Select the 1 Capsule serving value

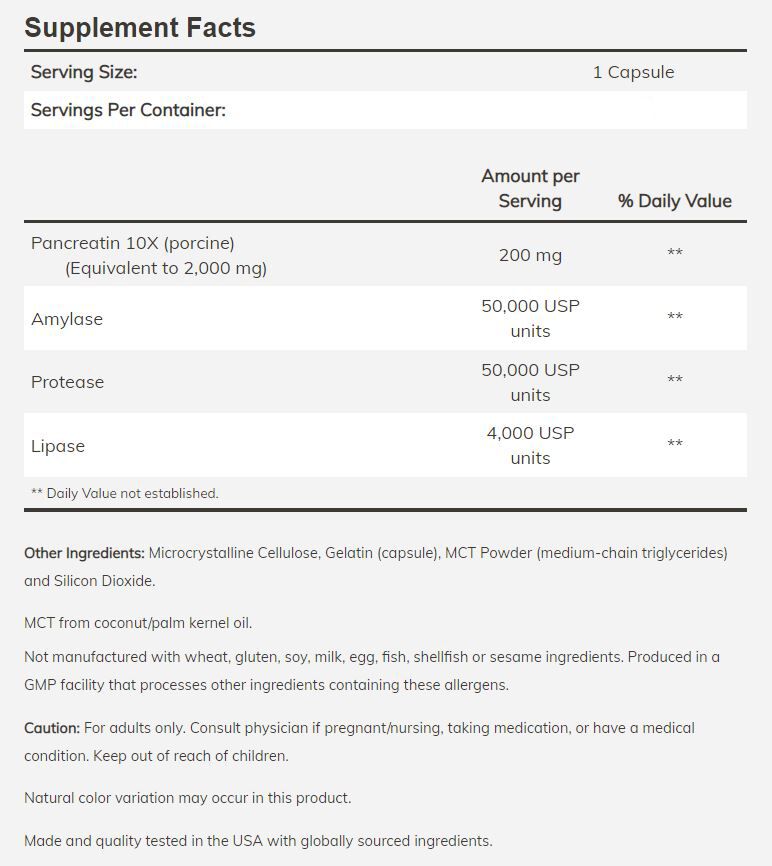click(633, 72)
